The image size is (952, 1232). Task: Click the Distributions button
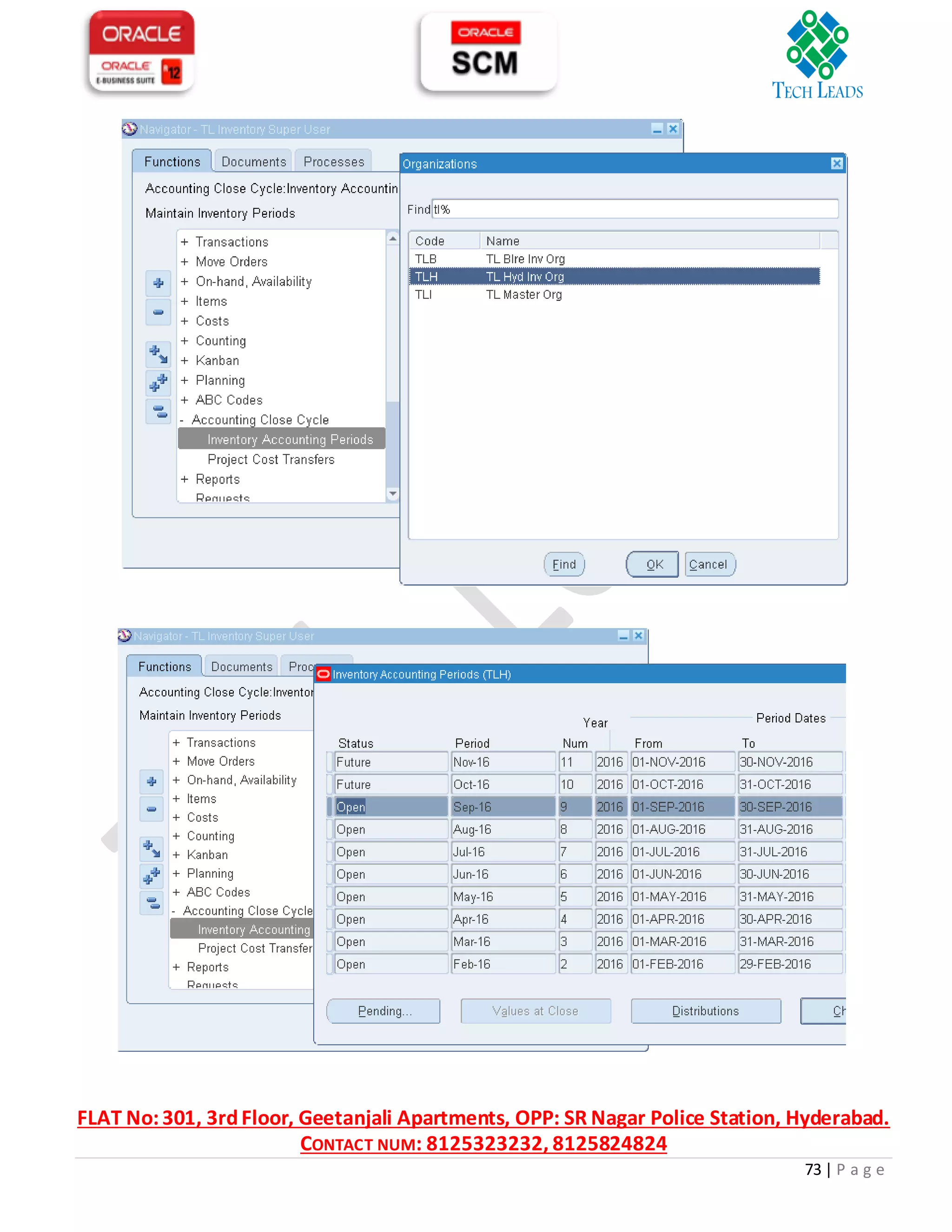pos(705,1011)
